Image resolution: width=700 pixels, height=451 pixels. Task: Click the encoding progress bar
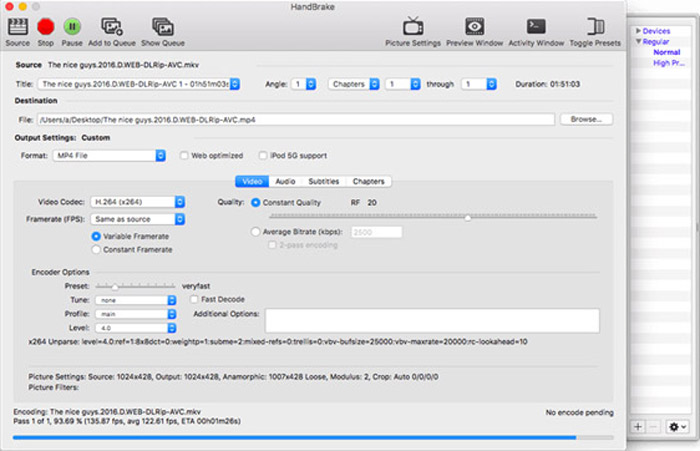[313, 438]
